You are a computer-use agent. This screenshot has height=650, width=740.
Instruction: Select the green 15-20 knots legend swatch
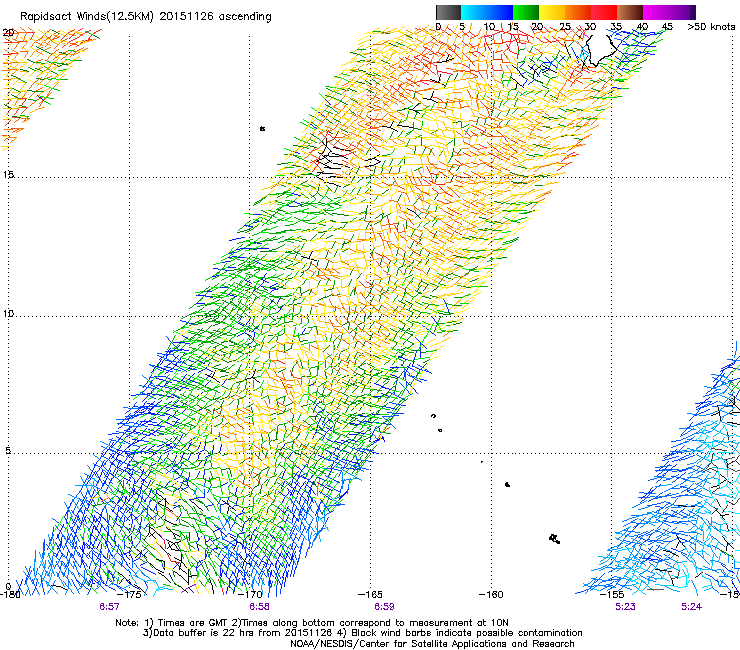[x=526, y=12]
